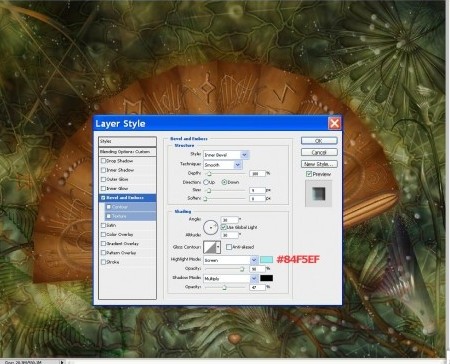Select the Drop Shadow row label

coord(120,161)
